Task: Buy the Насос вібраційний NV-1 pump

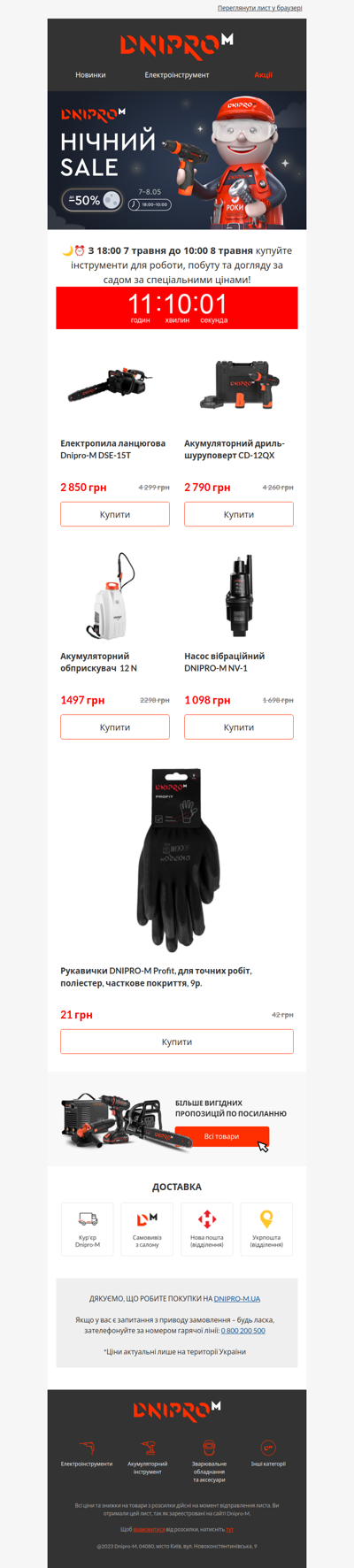Action: click(239, 727)
